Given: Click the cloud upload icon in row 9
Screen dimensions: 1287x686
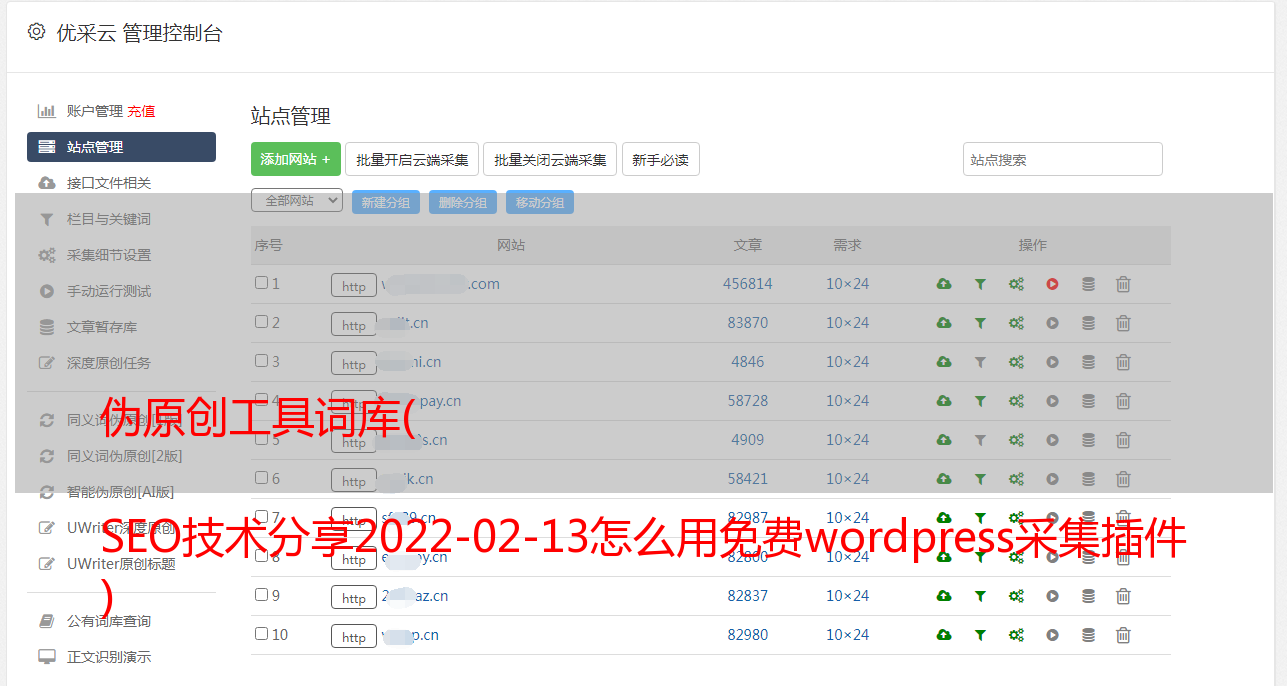Looking at the screenshot, I should tap(944, 596).
